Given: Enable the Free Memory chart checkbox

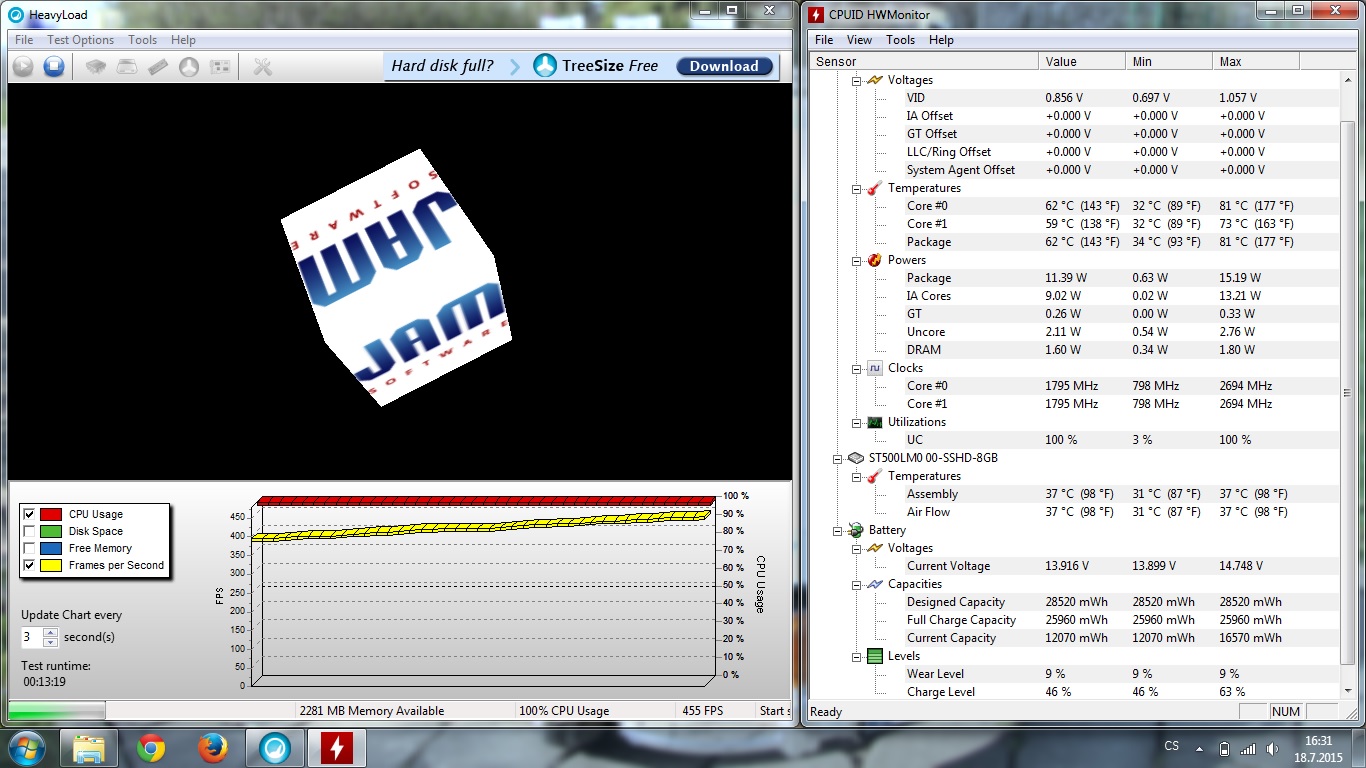Looking at the screenshot, I should (x=29, y=548).
